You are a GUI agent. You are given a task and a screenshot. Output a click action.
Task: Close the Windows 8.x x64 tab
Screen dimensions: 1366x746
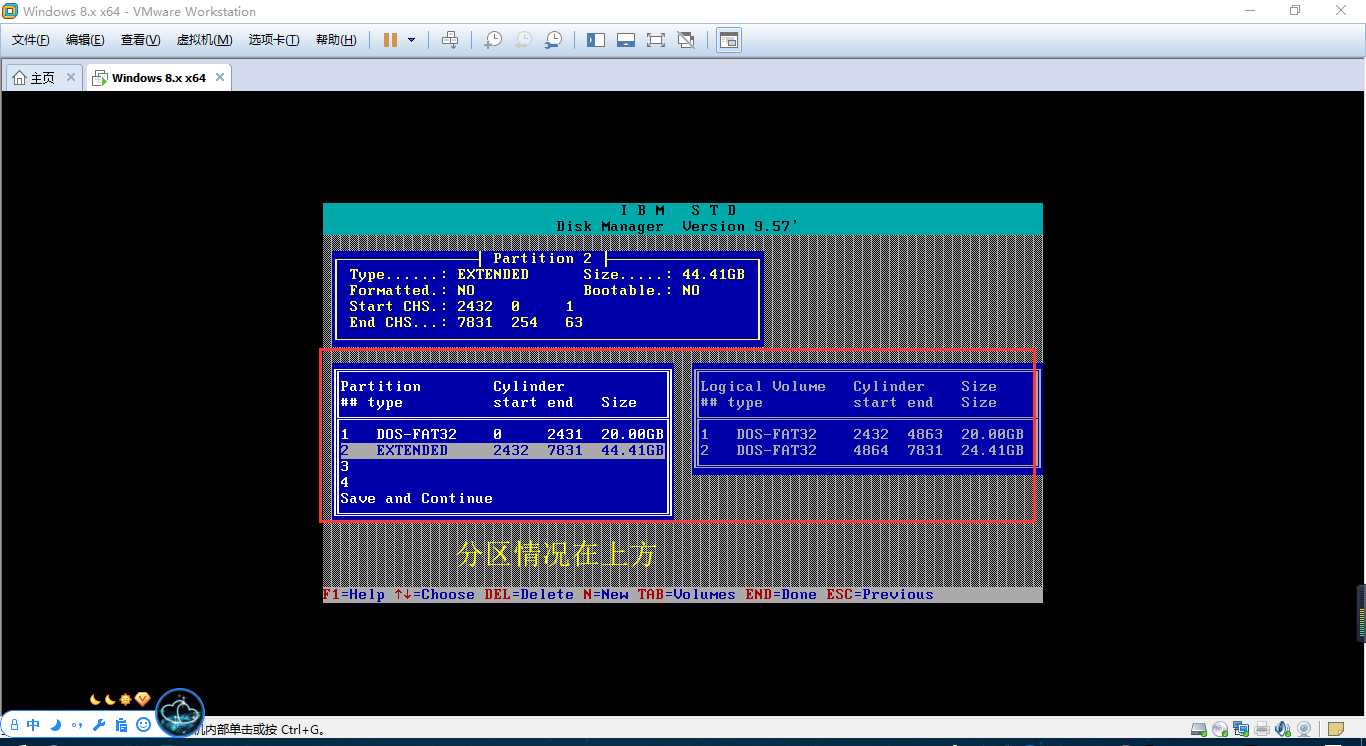click(x=220, y=77)
